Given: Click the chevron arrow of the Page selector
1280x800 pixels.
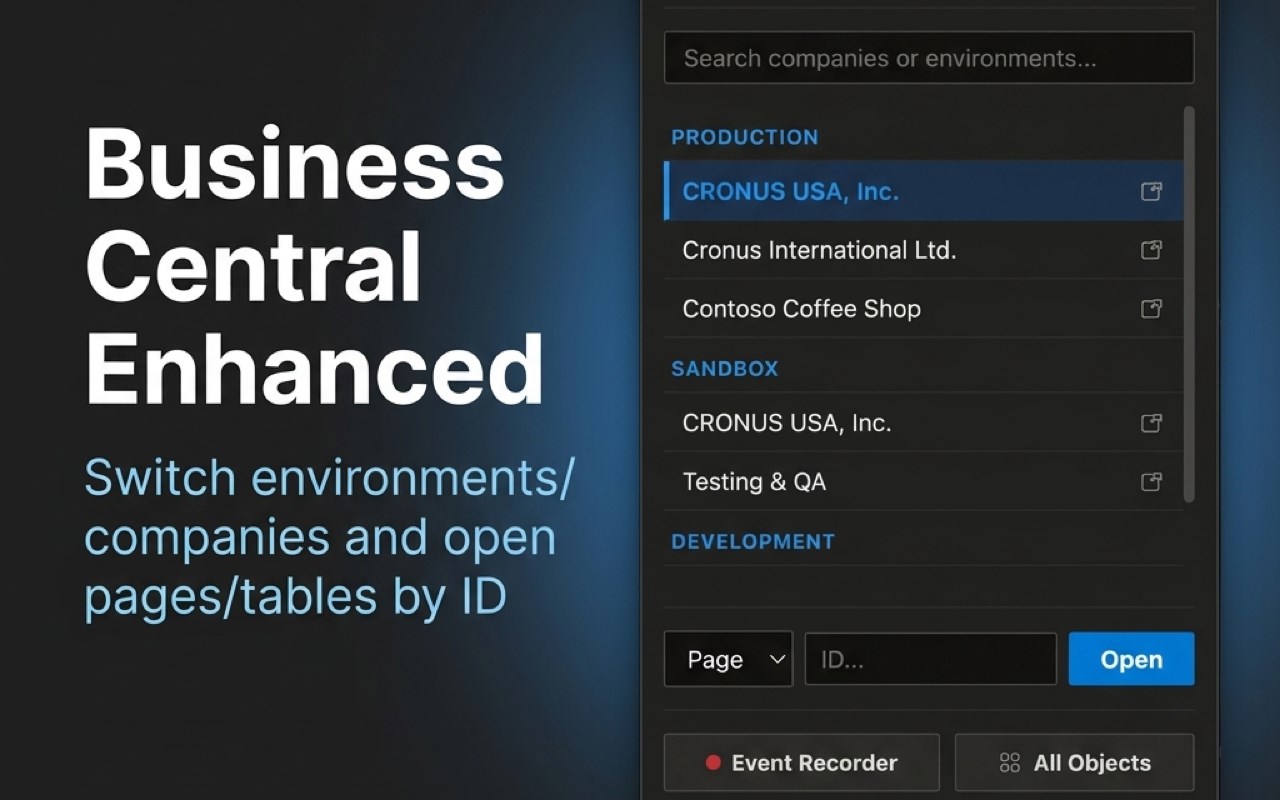Looking at the screenshot, I should coord(777,659).
